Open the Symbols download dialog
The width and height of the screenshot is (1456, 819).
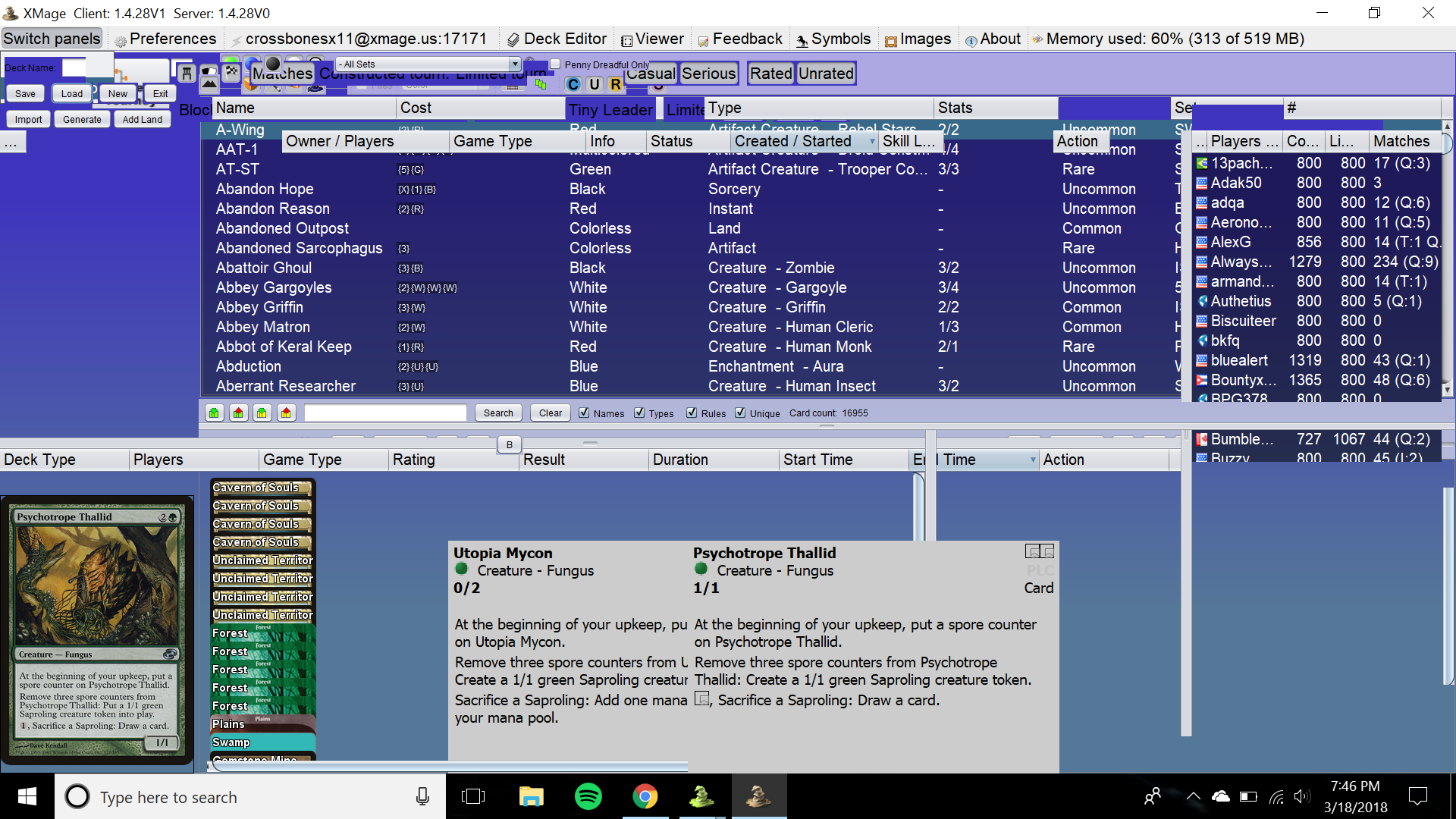(x=833, y=39)
